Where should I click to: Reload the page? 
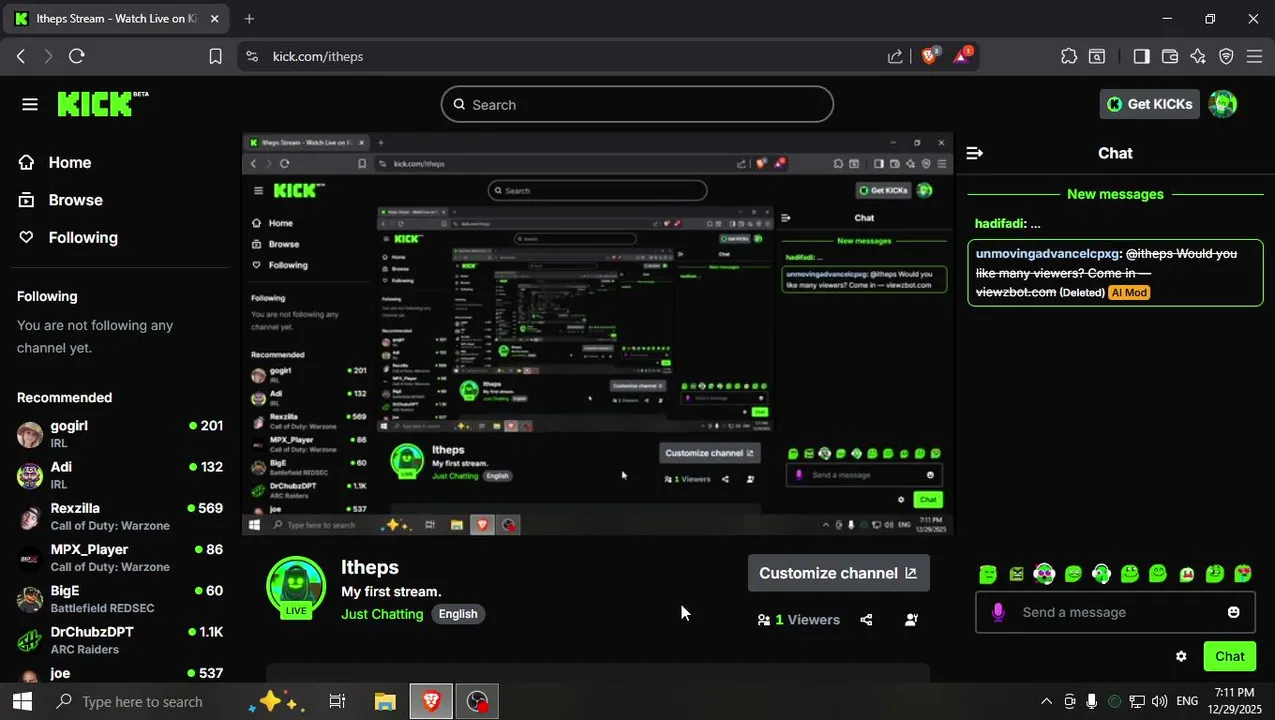pos(76,56)
